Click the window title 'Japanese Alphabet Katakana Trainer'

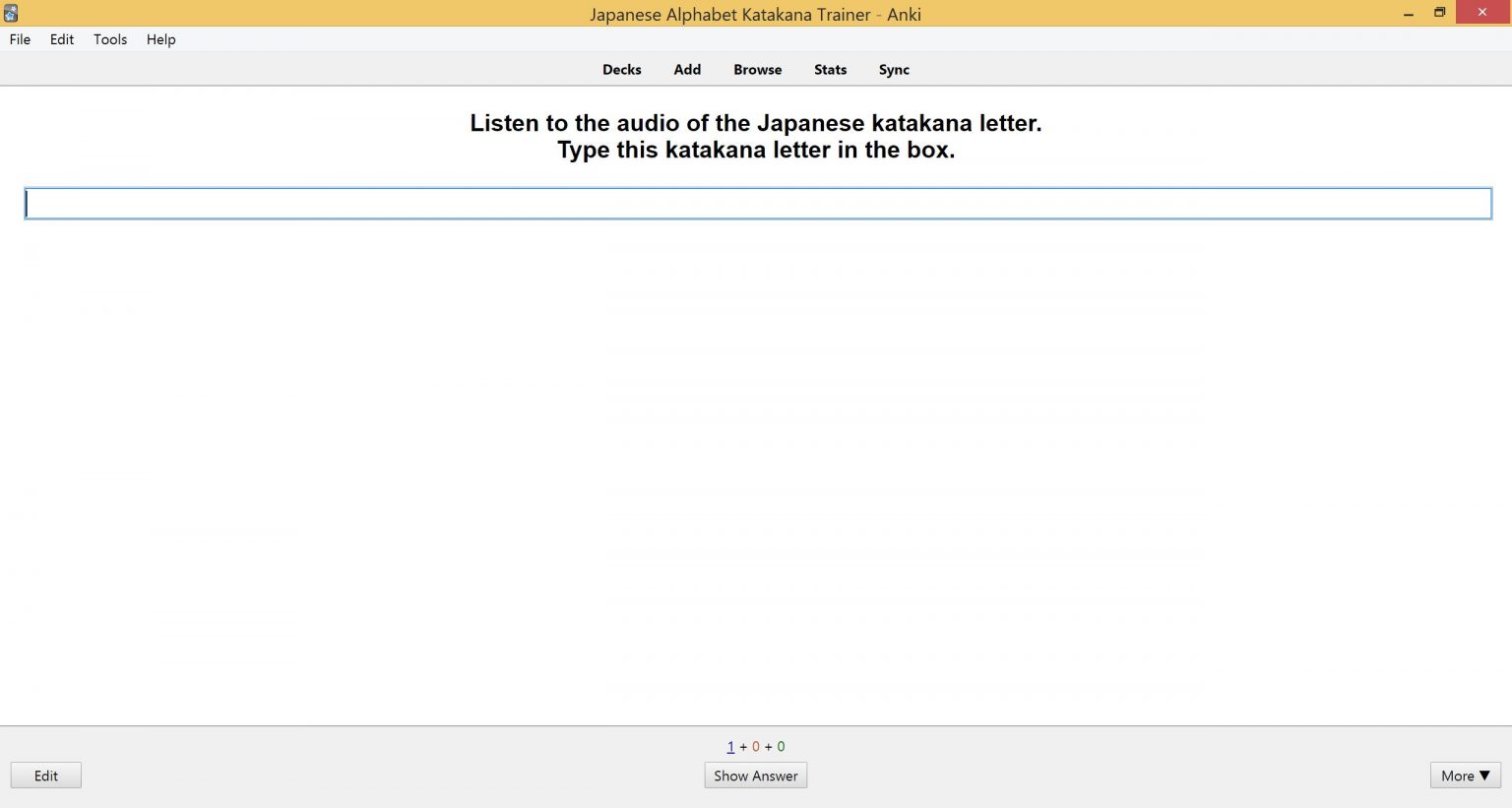click(755, 14)
